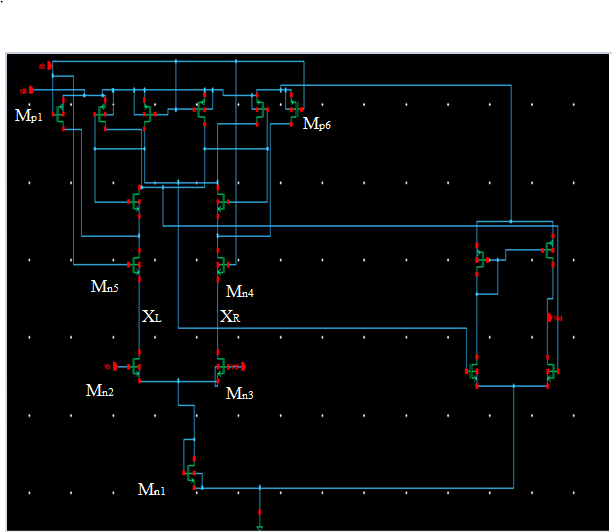Select the Mn3 input NMOS transistor symbol
Image resolution: width=612 pixels, height=532 pixels.
(x=221, y=367)
